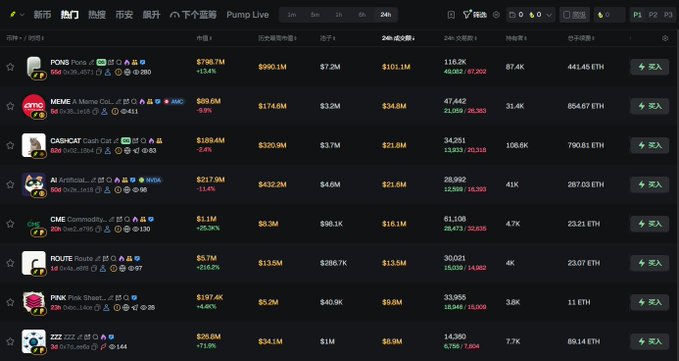Add ZZZ to favorites via star
Image resolution: width=679 pixels, height=361 pixels.
point(10,342)
